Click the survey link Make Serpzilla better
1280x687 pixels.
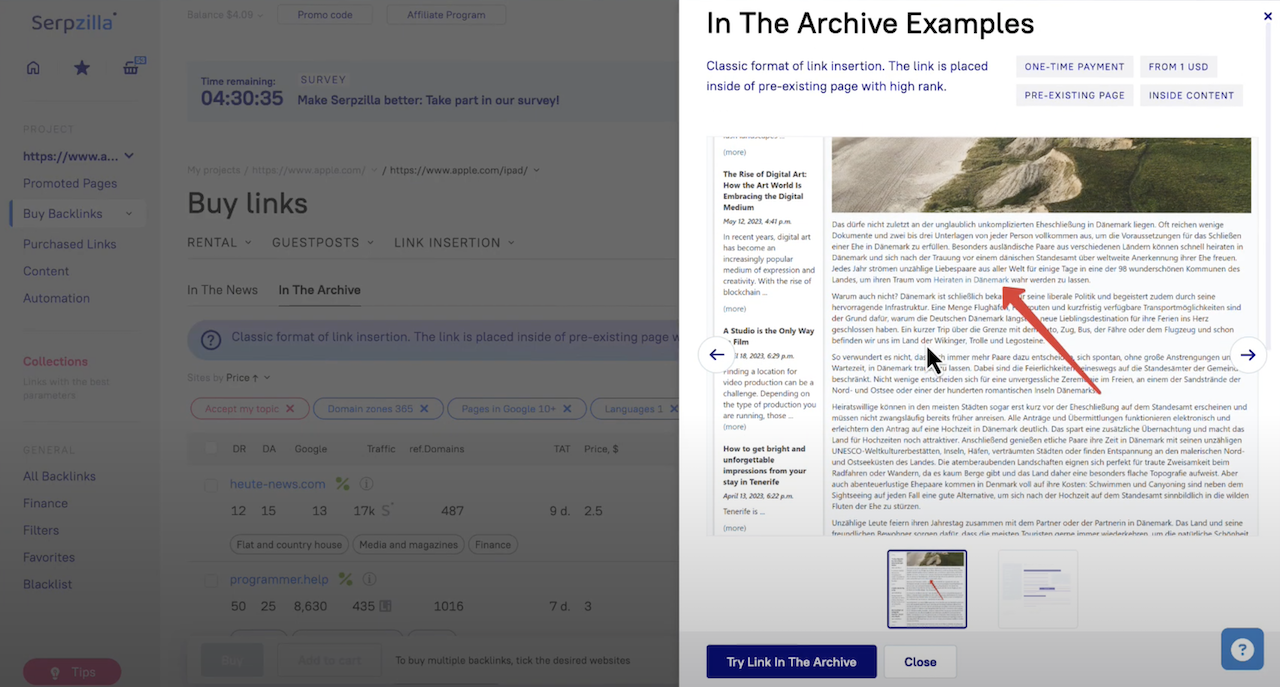[428, 100]
